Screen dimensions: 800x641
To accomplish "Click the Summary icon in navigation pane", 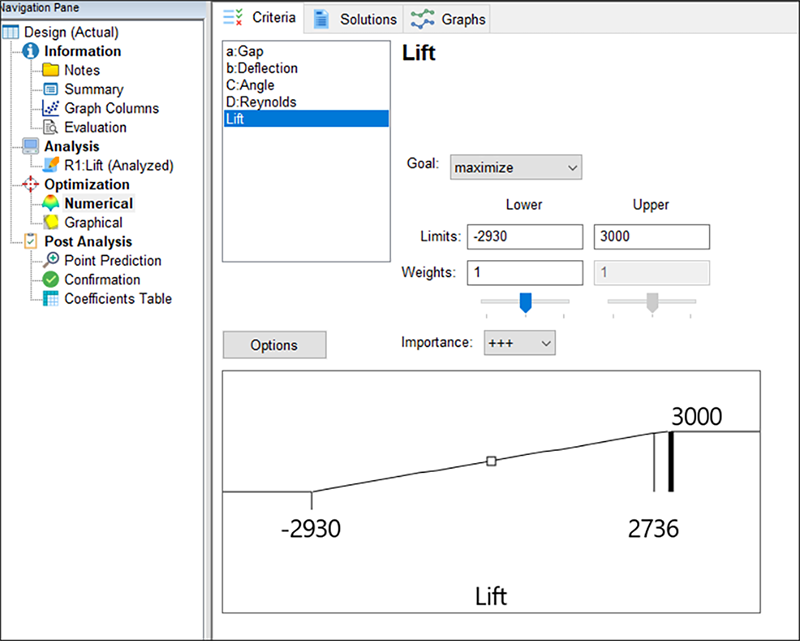I will click(51, 89).
